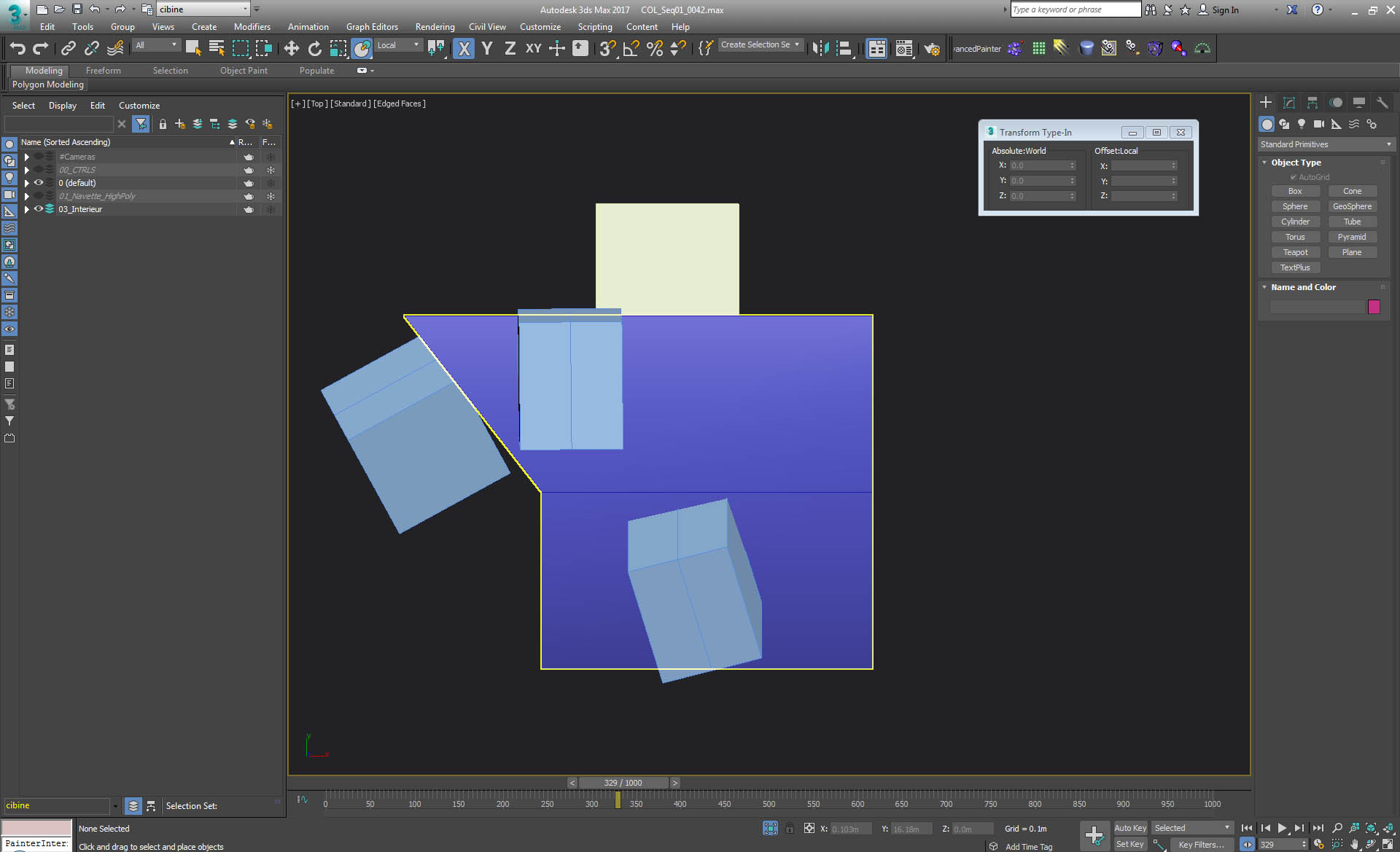This screenshot has width=1400, height=852.
Task: Click the Mirror tool icon
Action: [x=820, y=48]
